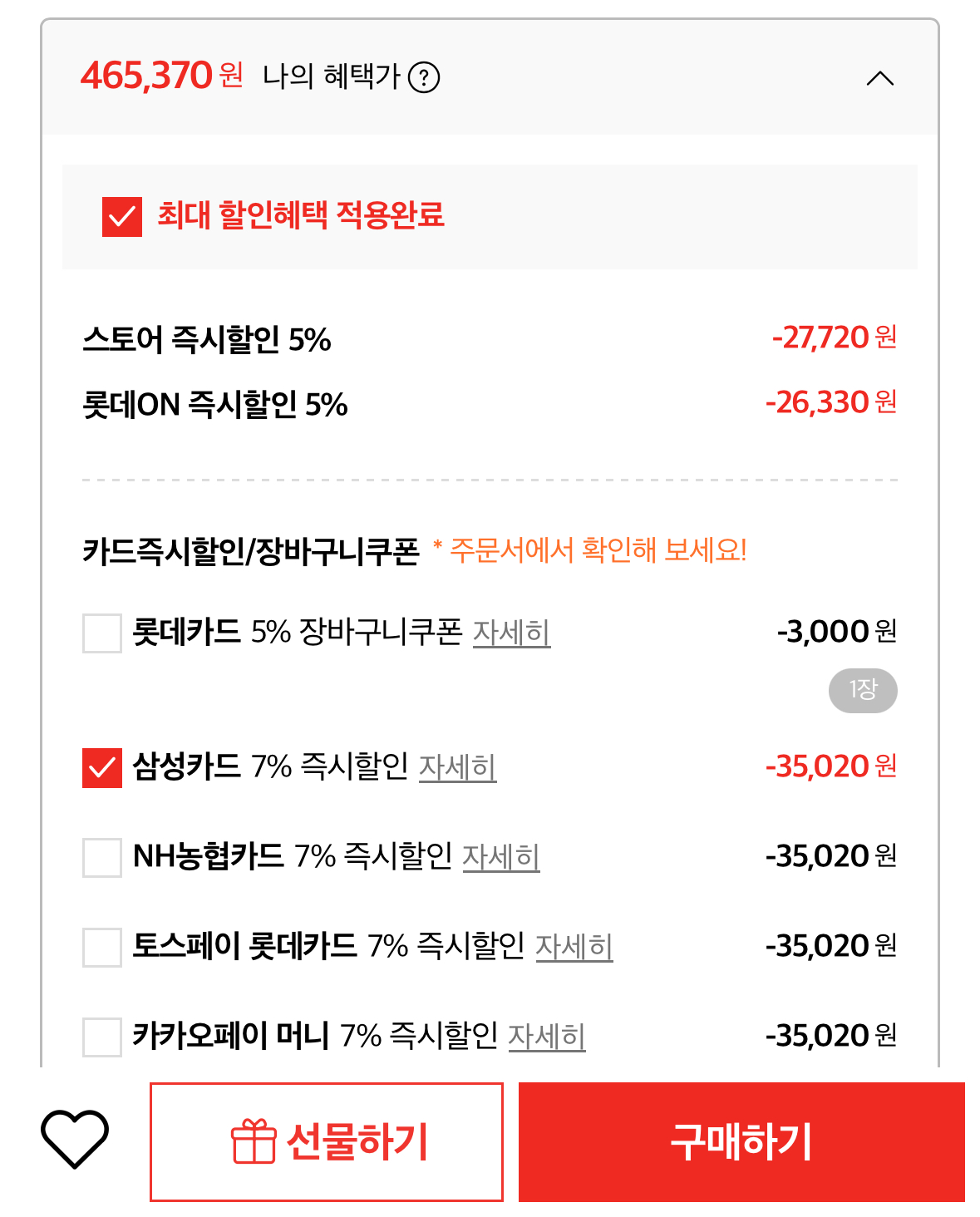The height and width of the screenshot is (1217, 980).
Task: Click the 1장 coupon count badge
Action: 863,690
